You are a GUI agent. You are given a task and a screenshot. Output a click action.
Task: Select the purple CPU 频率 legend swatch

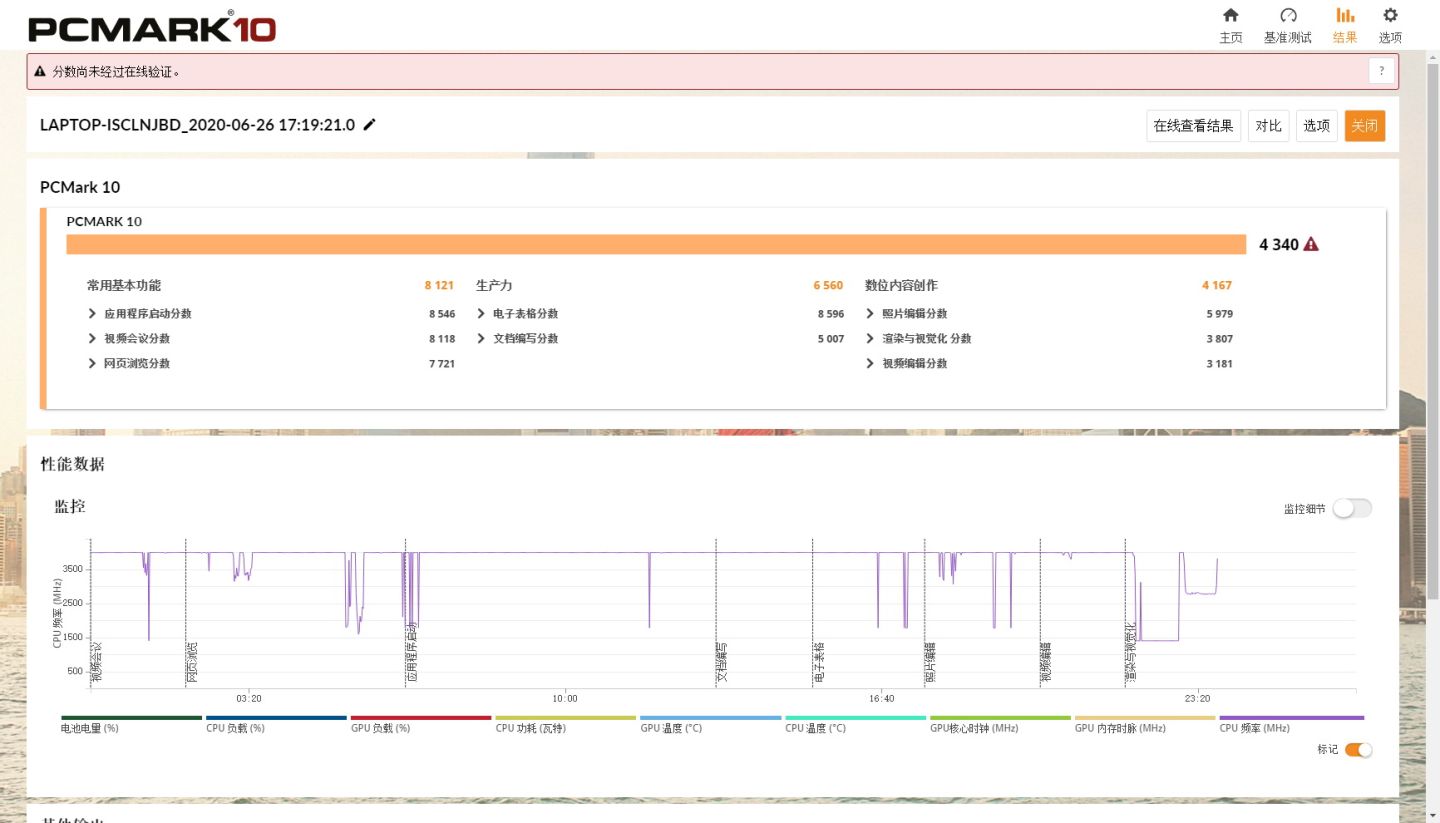1291,718
